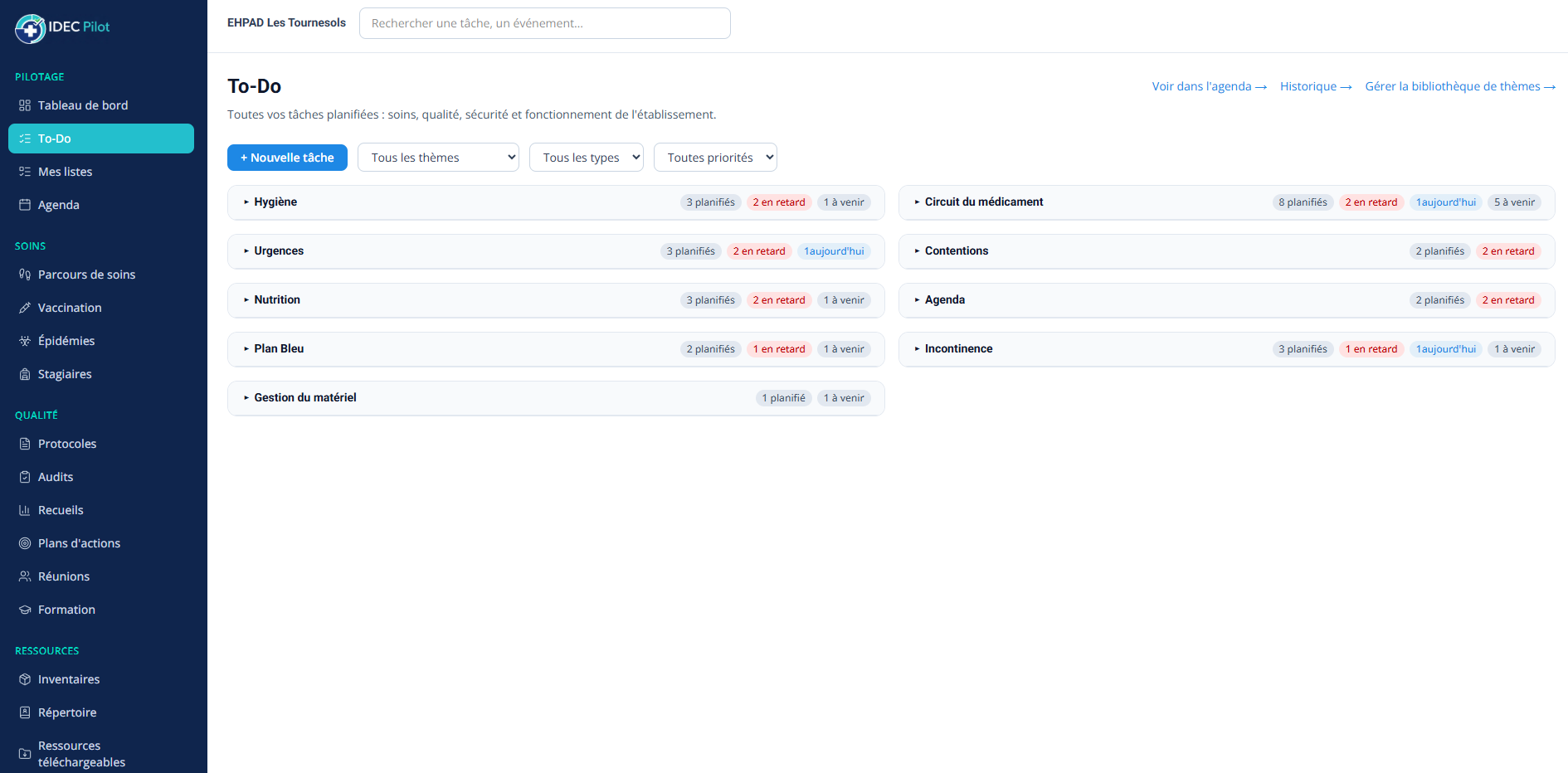
Task: Click '8 planifiés' badge on Circuit du médicament
Action: pos(1303,202)
